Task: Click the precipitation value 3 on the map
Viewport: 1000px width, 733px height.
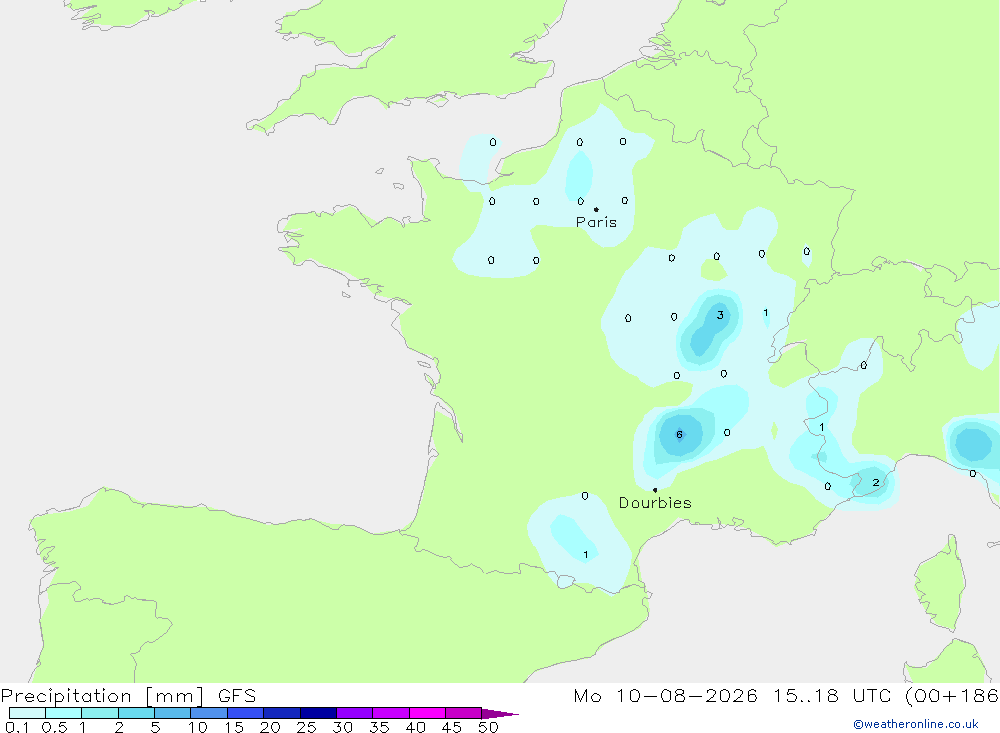Action: [720, 315]
